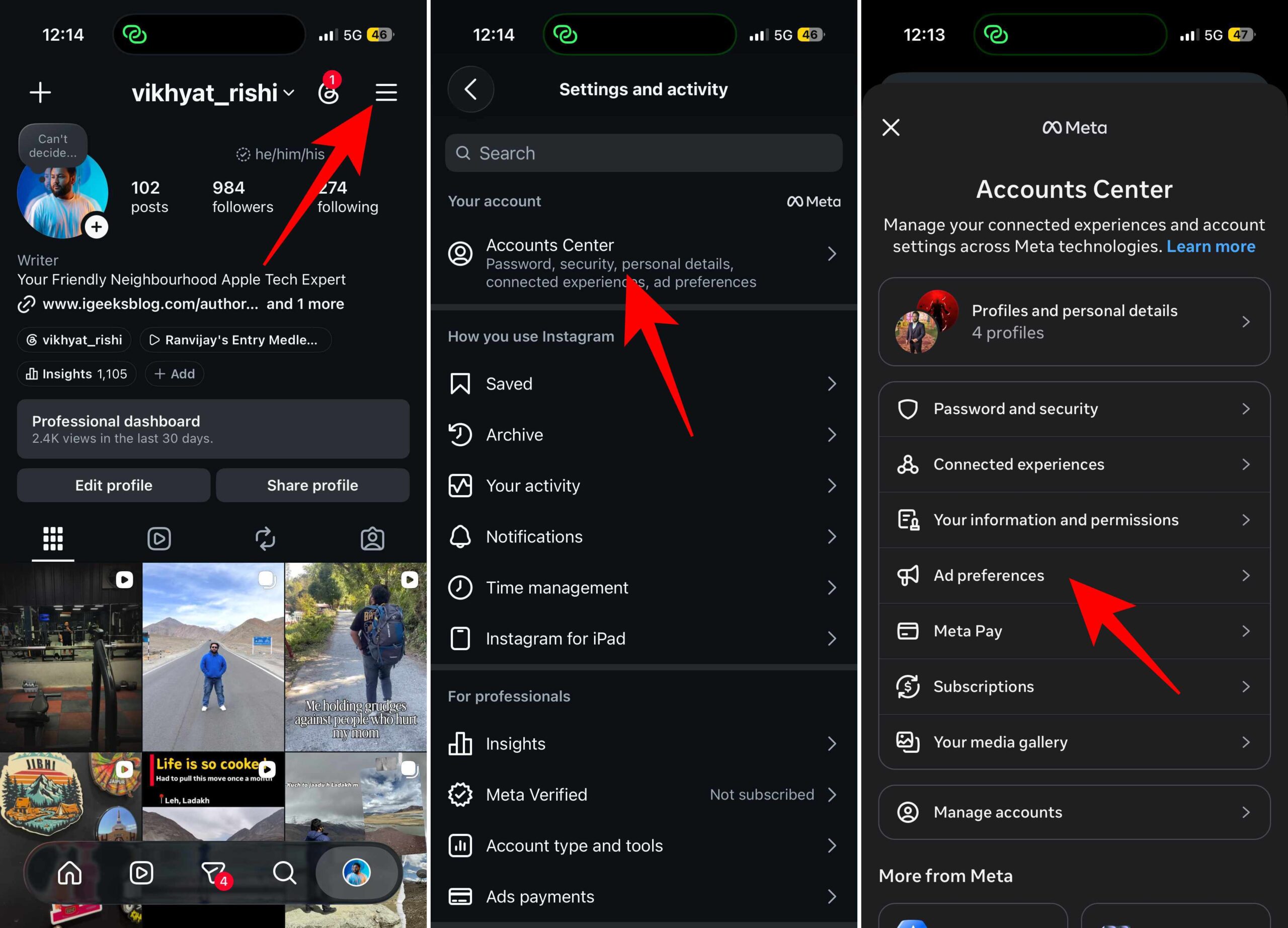Tap the Your activity icon

[x=460, y=486]
